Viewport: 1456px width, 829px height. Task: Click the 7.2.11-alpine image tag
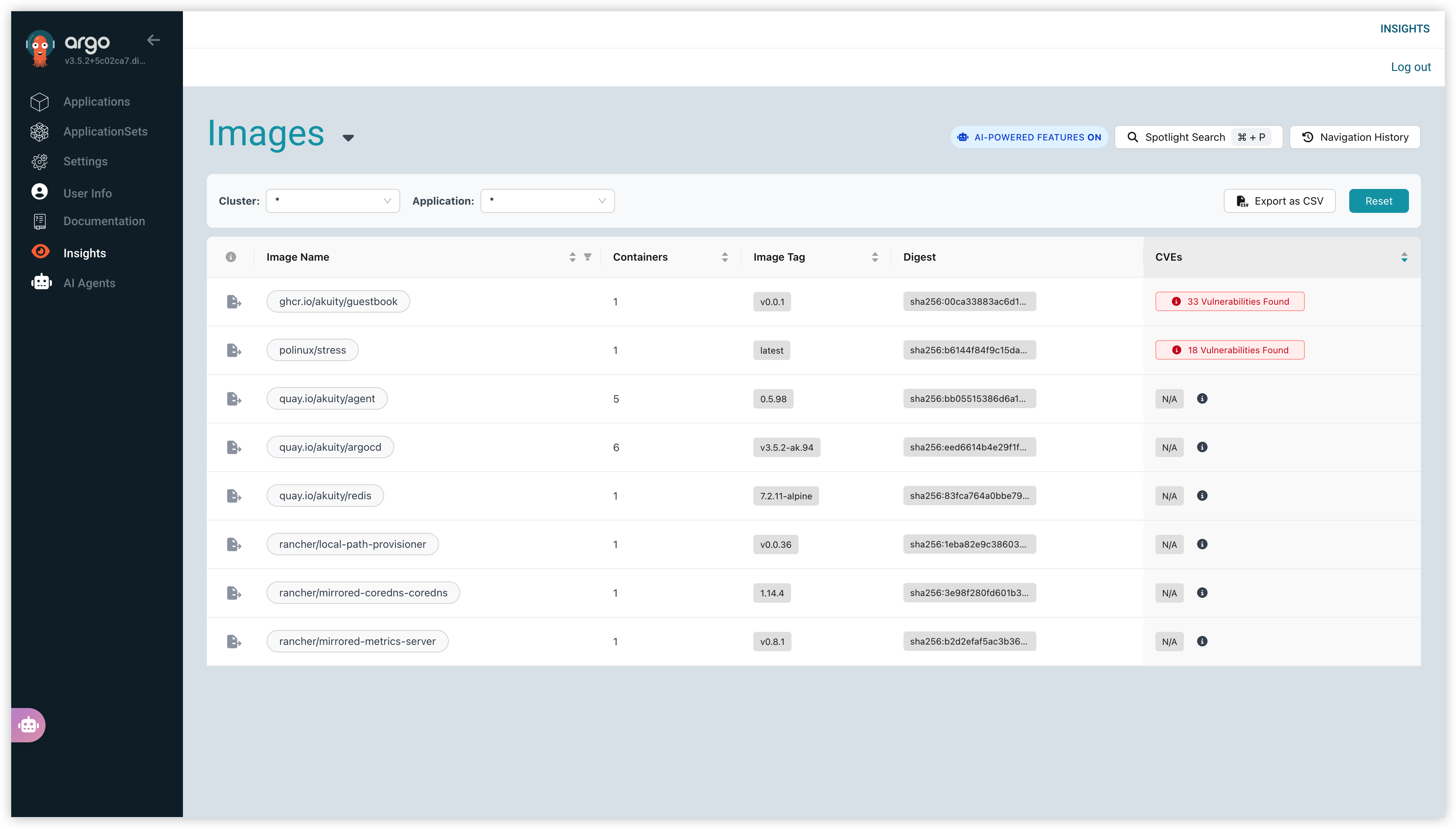pos(786,496)
